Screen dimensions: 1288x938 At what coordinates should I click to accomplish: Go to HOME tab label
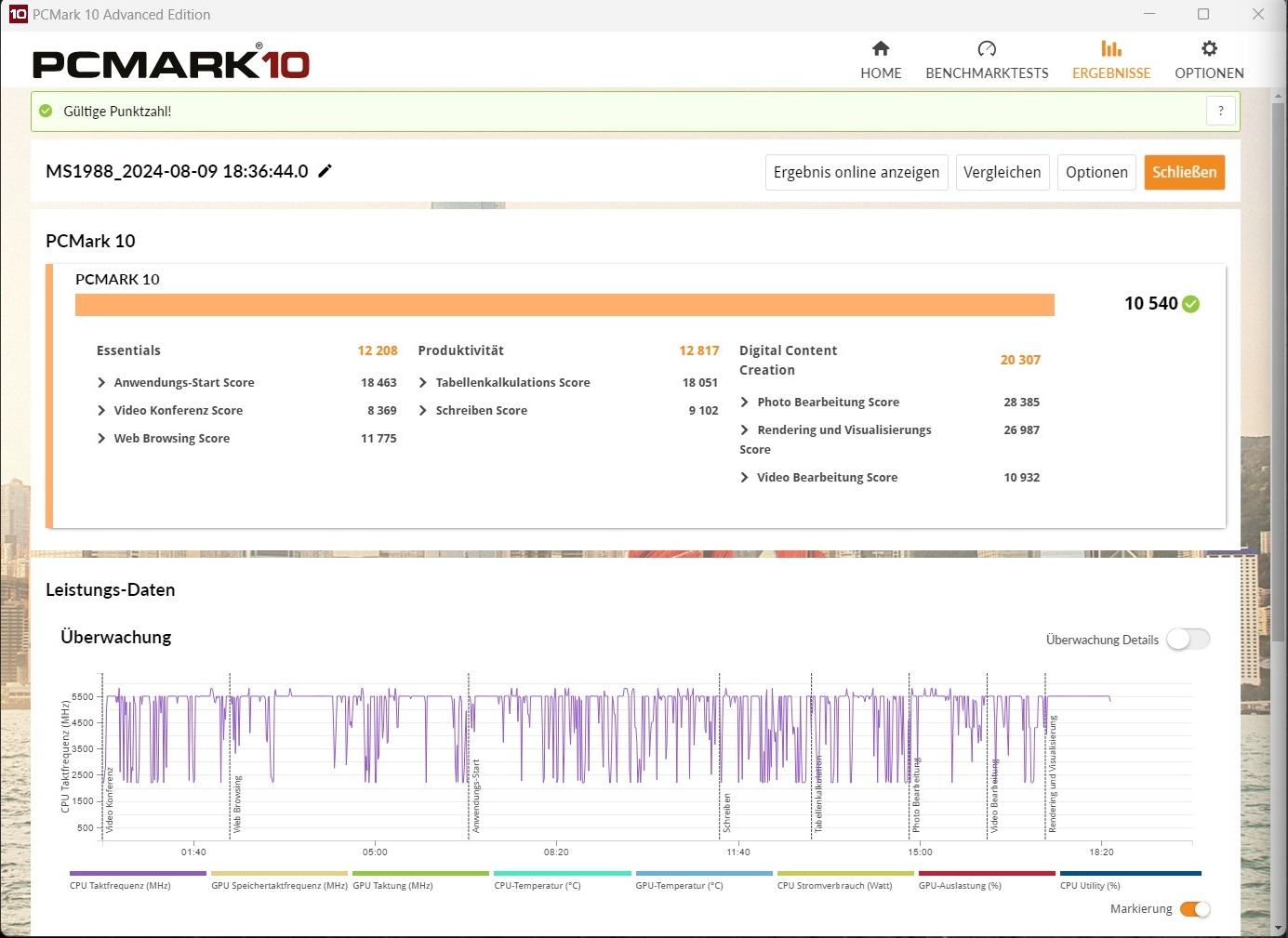tap(881, 73)
